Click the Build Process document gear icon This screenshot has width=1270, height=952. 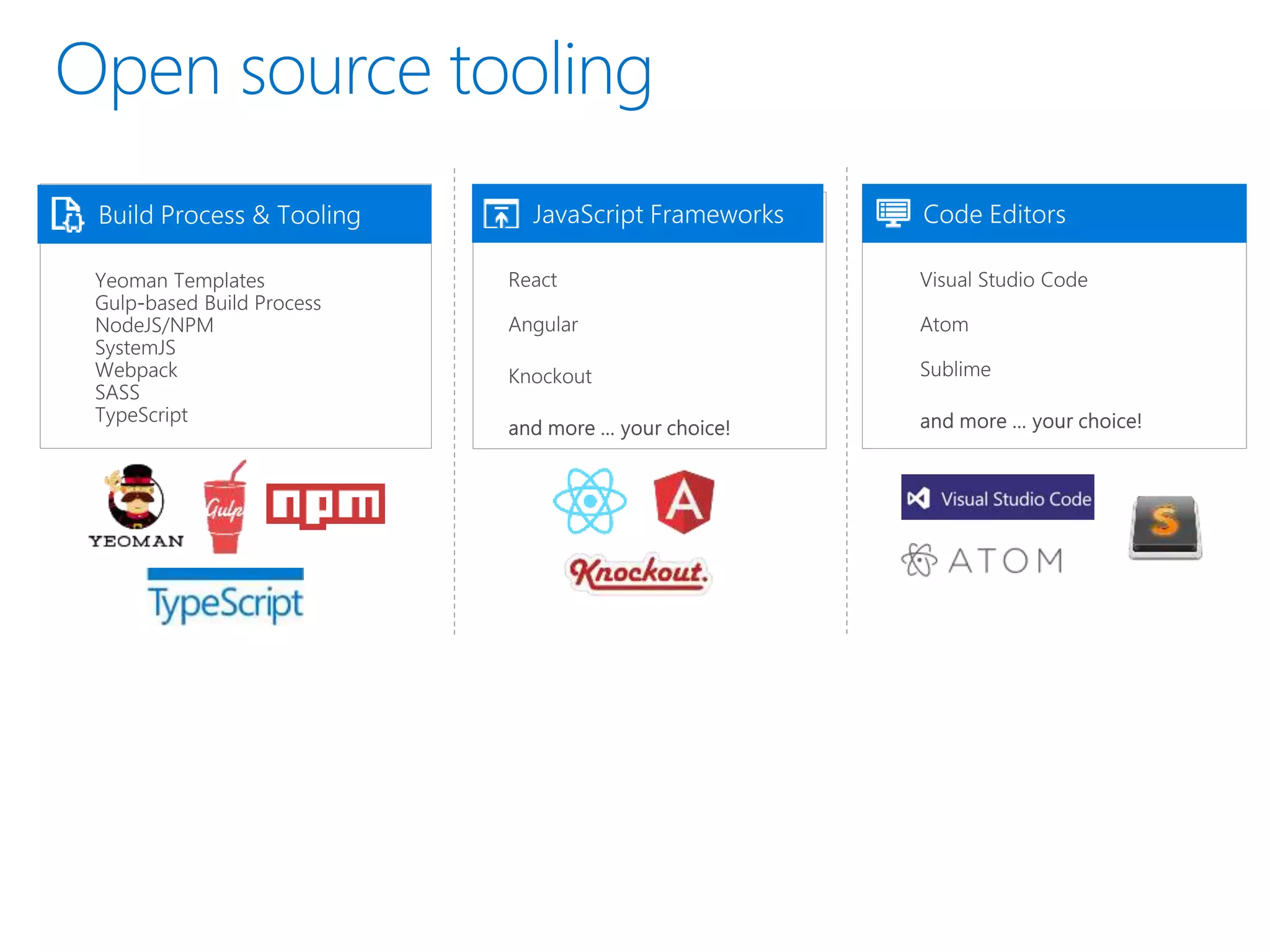click(67, 214)
